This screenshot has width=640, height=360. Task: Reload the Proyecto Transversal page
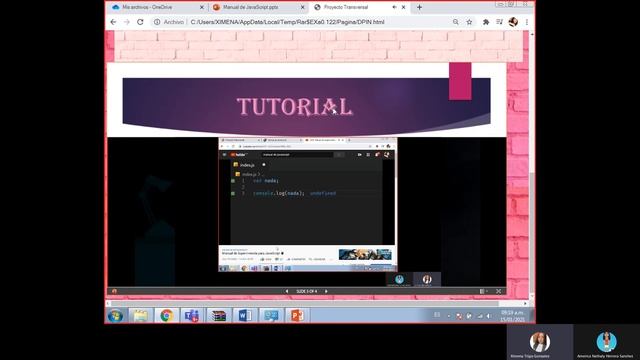140,22
